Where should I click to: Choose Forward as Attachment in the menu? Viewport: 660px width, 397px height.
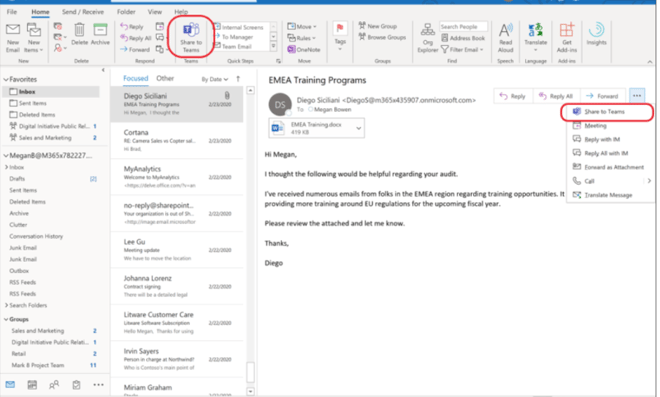pyautogui.click(x=609, y=167)
